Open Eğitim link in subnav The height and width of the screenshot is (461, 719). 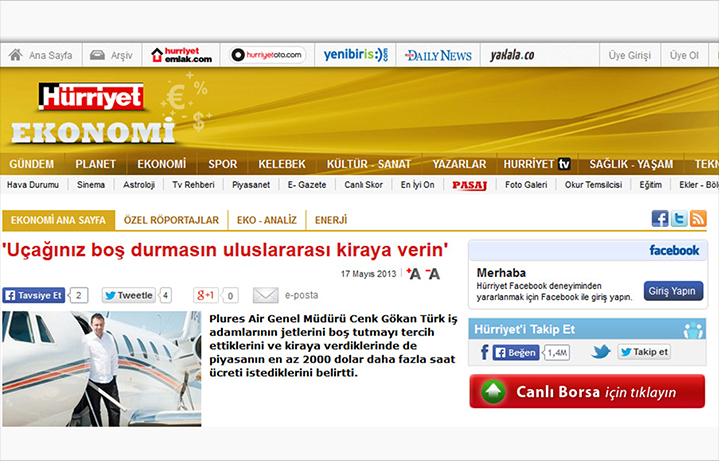point(651,185)
